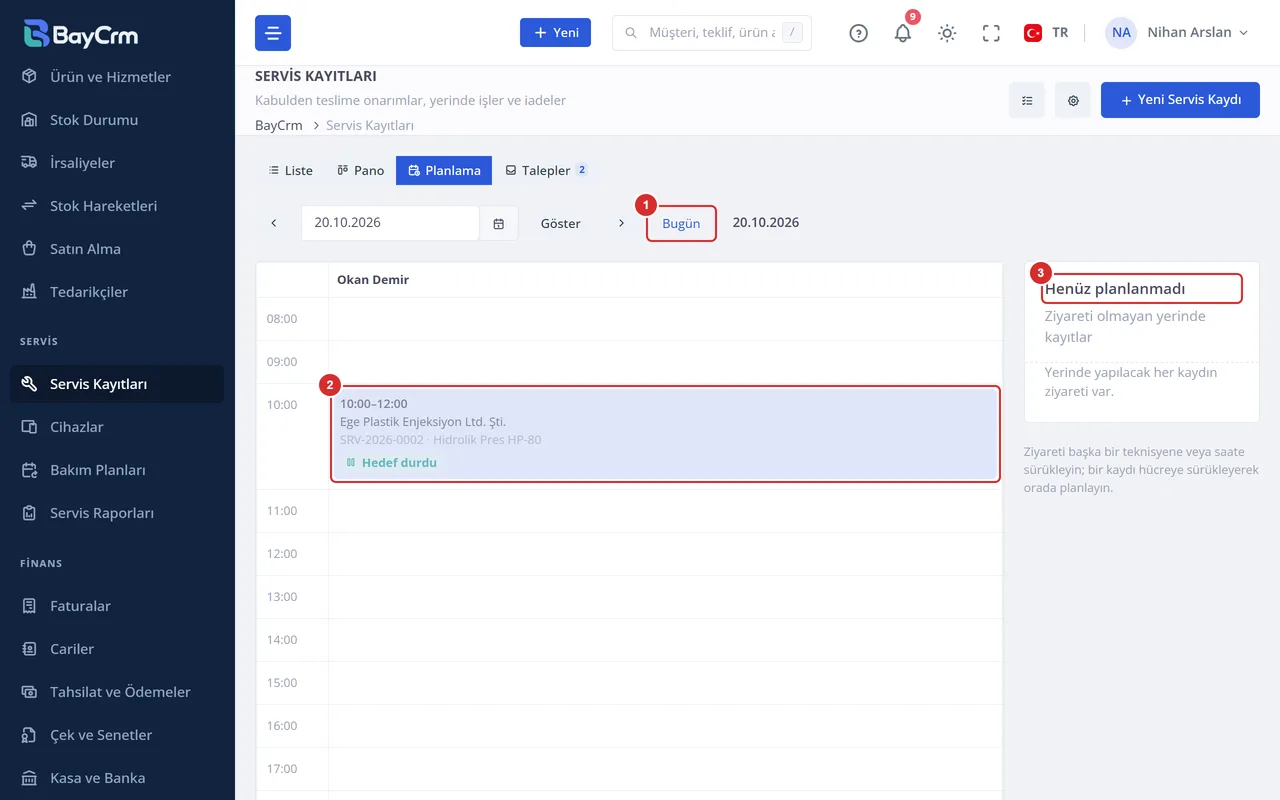Open Tedarikçiler in sidebar
This screenshot has width=1280, height=800.
[x=117, y=292]
